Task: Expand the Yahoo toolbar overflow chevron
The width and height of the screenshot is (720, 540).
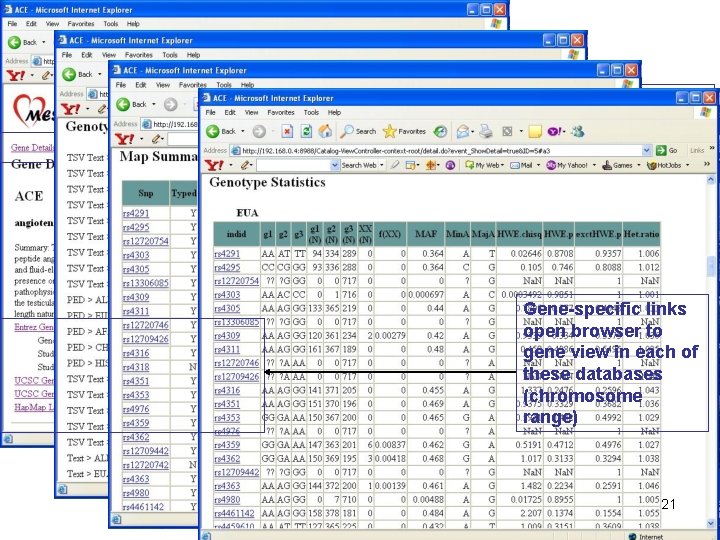Action: (x=707, y=164)
